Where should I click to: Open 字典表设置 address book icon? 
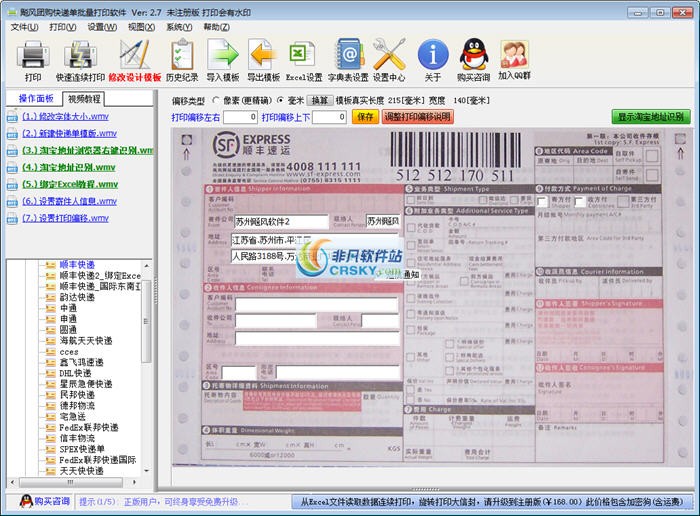tap(348, 62)
